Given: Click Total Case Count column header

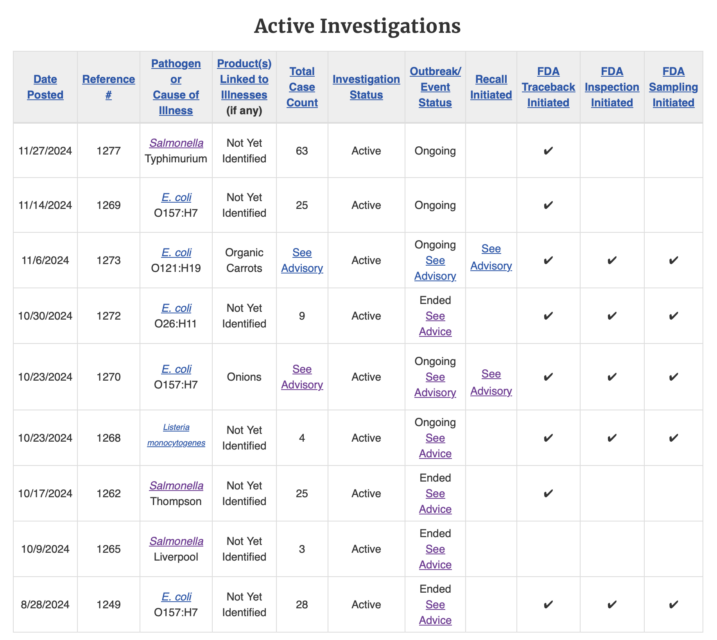Looking at the screenshot, I should click(302, 87).
